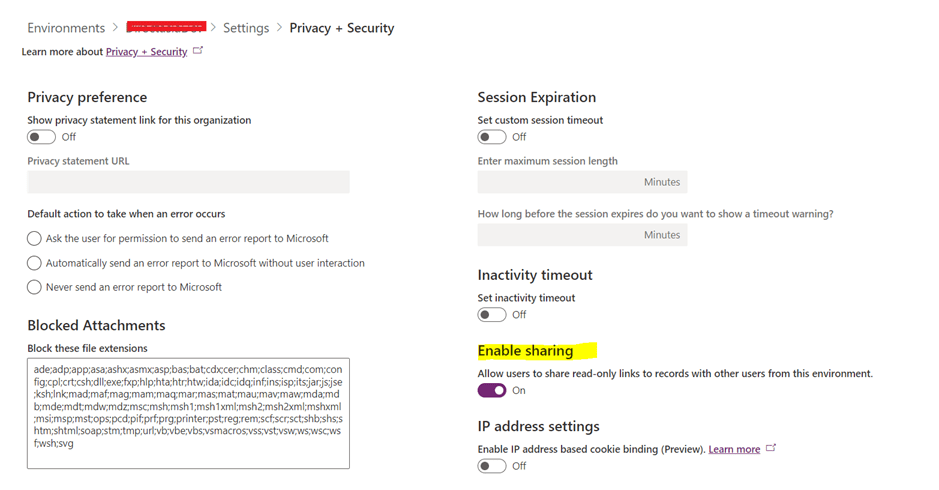Click external link icon beside Privacy + Security link
The height and width of the screenshot is (490, 939).
coord(198,51)
